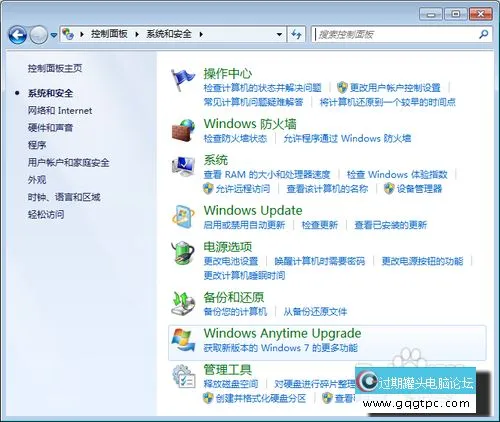Click 查看该计算机的名称
This screenshot has height=422, width=500.
coord(327,189)
